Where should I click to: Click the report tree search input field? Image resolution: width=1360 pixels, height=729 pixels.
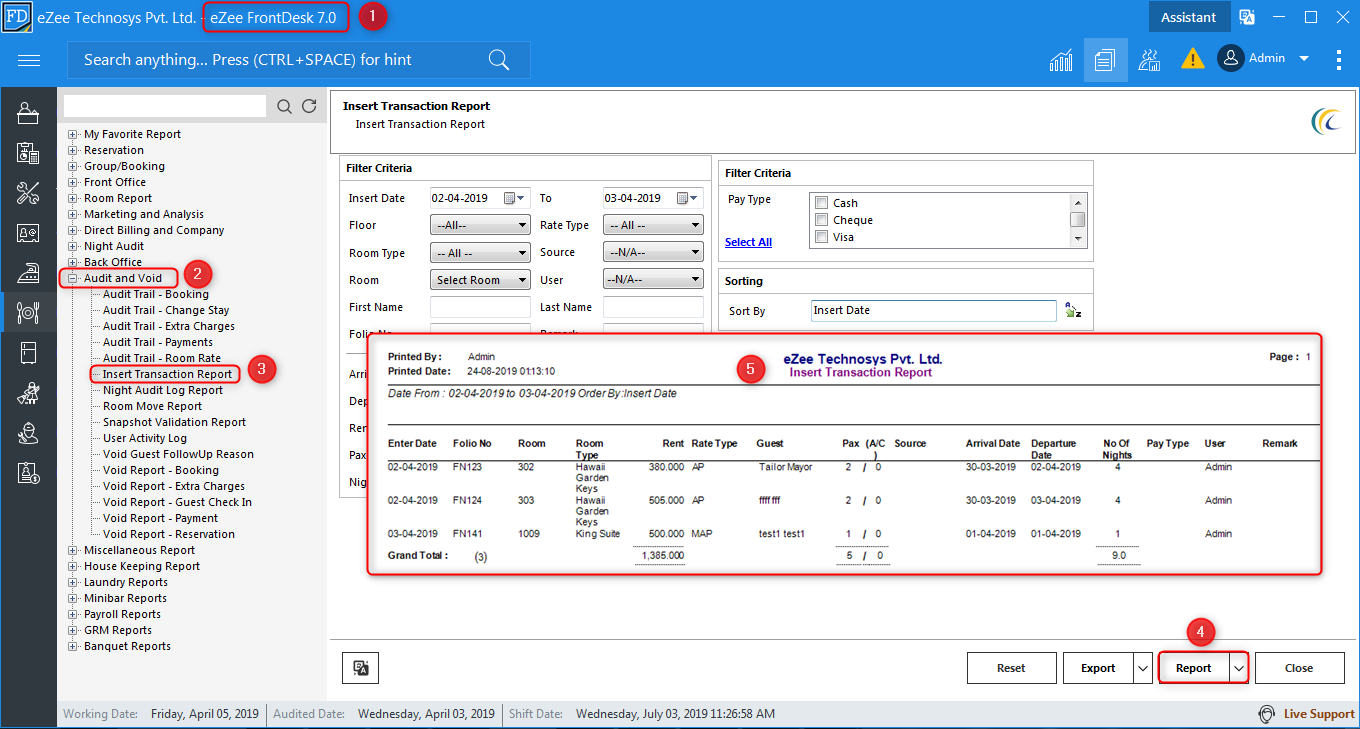click(x=165, y=106)
